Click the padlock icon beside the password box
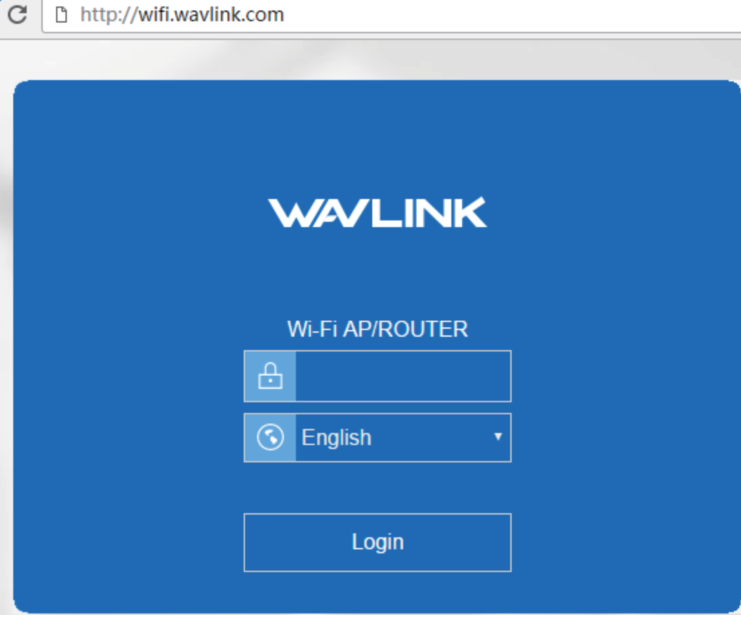 point(270,376)
